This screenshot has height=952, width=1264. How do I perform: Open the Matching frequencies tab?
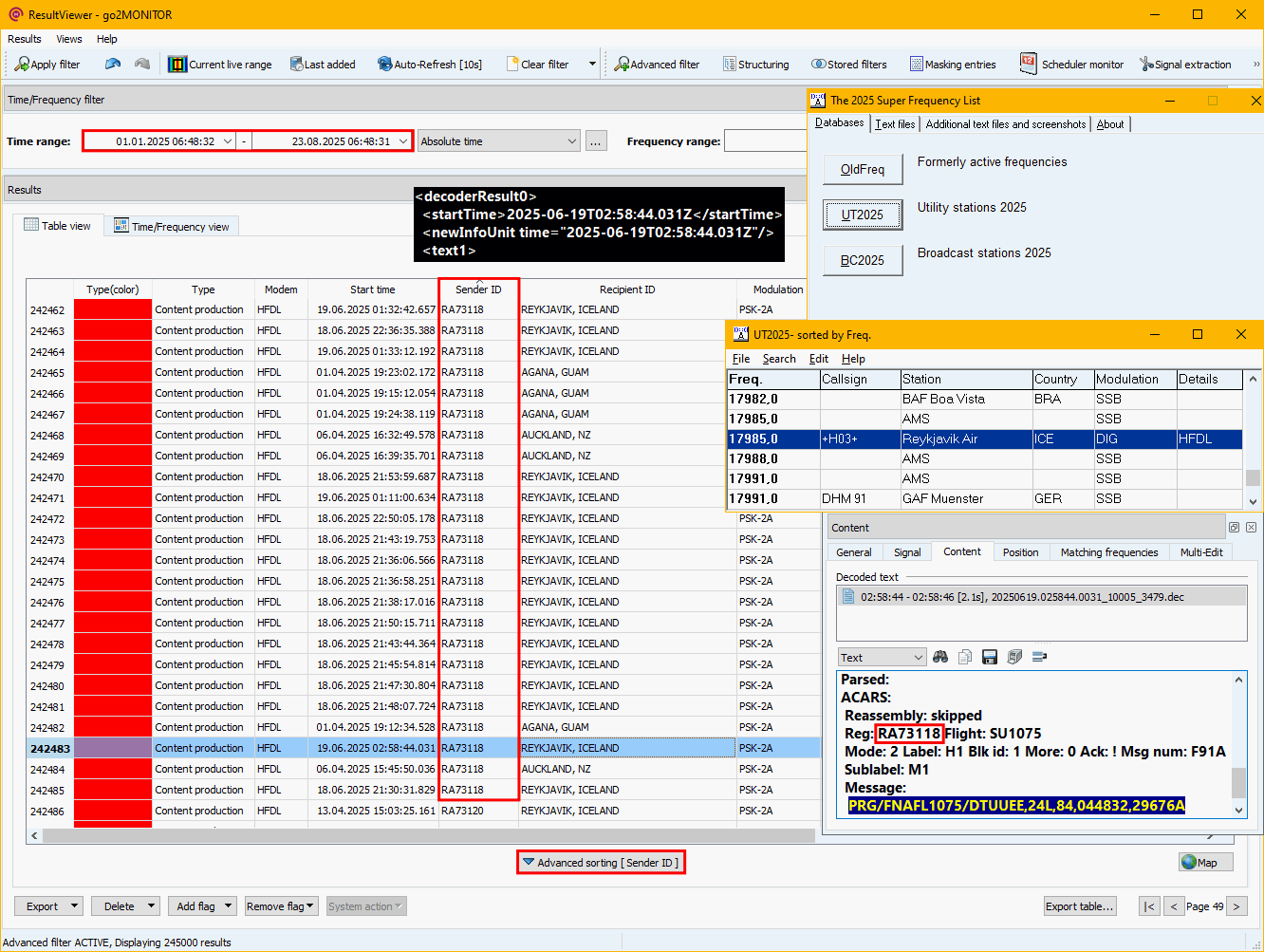coord(1108,551)
